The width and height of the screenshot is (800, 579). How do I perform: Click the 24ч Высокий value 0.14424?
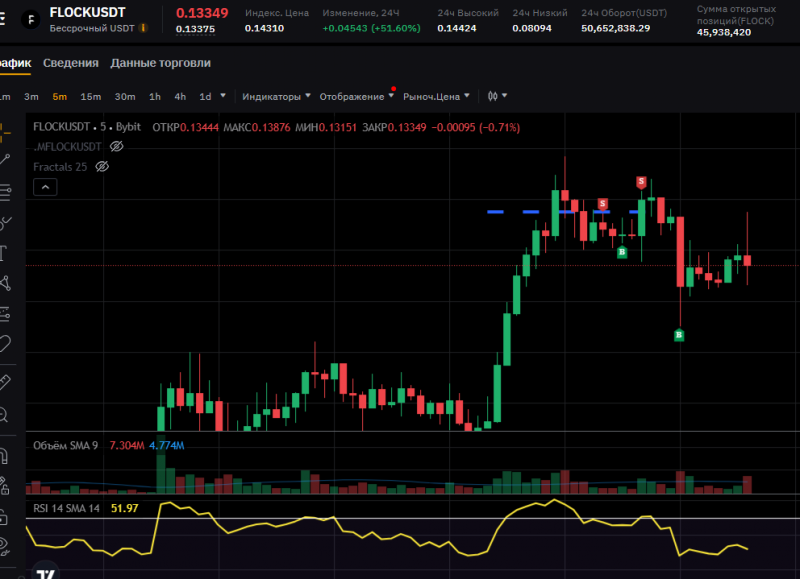pos(457,28)
